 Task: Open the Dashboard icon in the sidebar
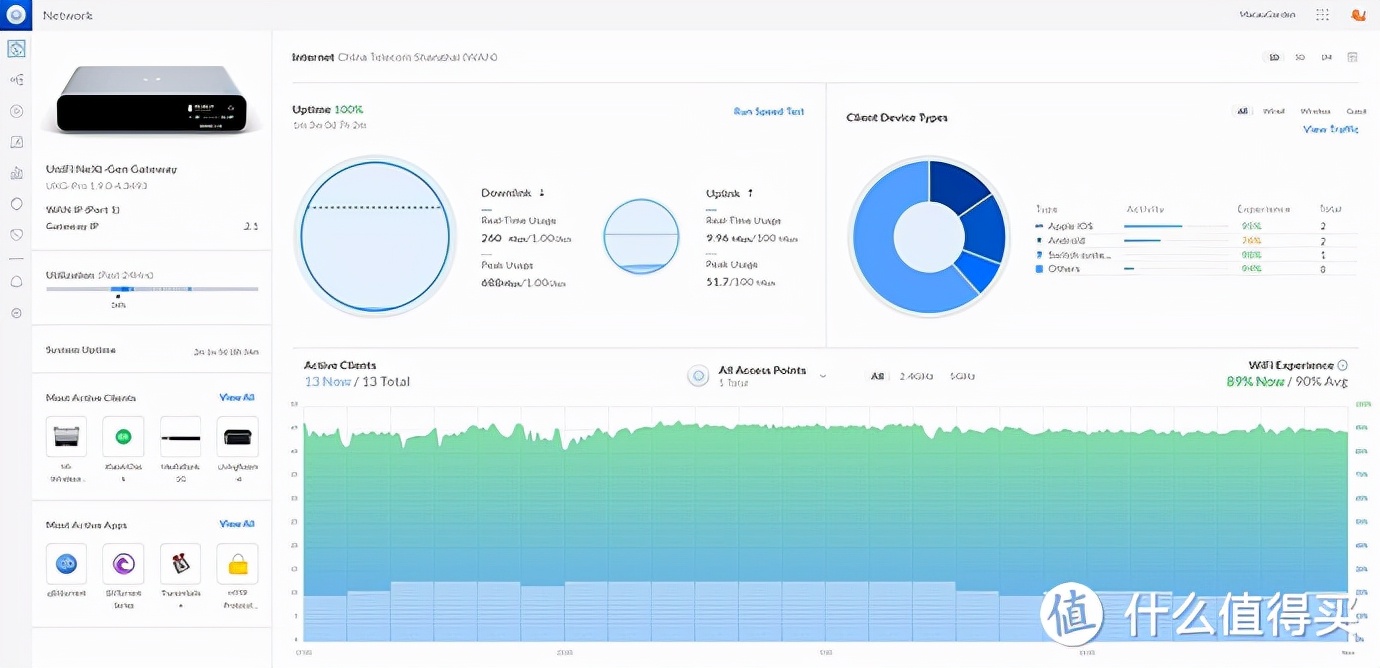[16, 49]
